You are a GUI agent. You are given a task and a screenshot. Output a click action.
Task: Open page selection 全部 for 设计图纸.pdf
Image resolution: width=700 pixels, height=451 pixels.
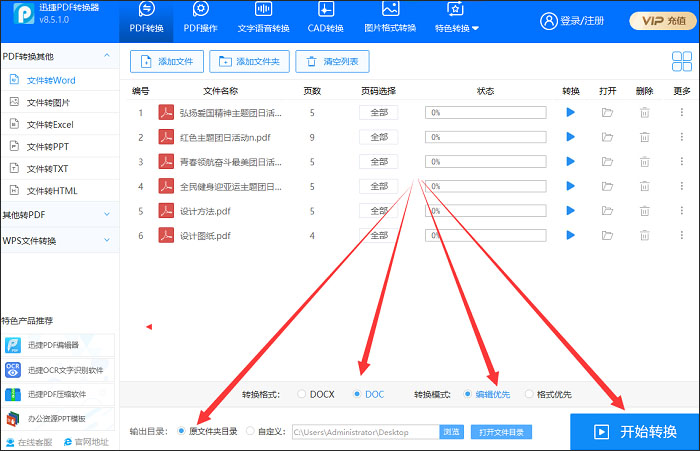coord(379,235)
